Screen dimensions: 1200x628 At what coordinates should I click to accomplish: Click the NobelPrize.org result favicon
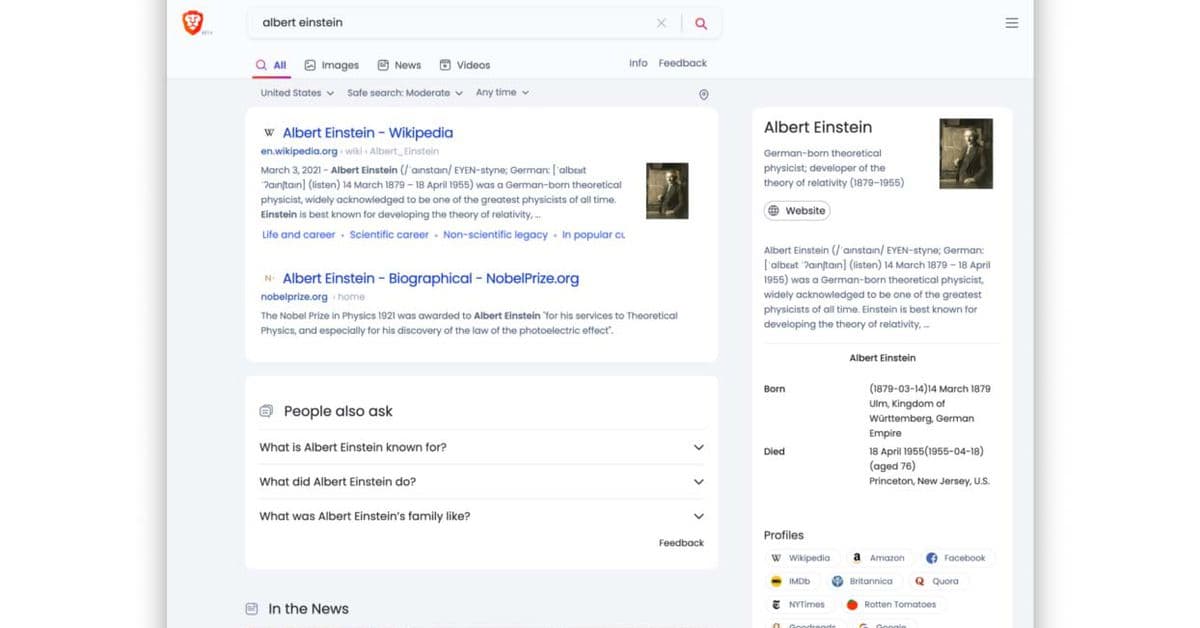pos(269,279)
